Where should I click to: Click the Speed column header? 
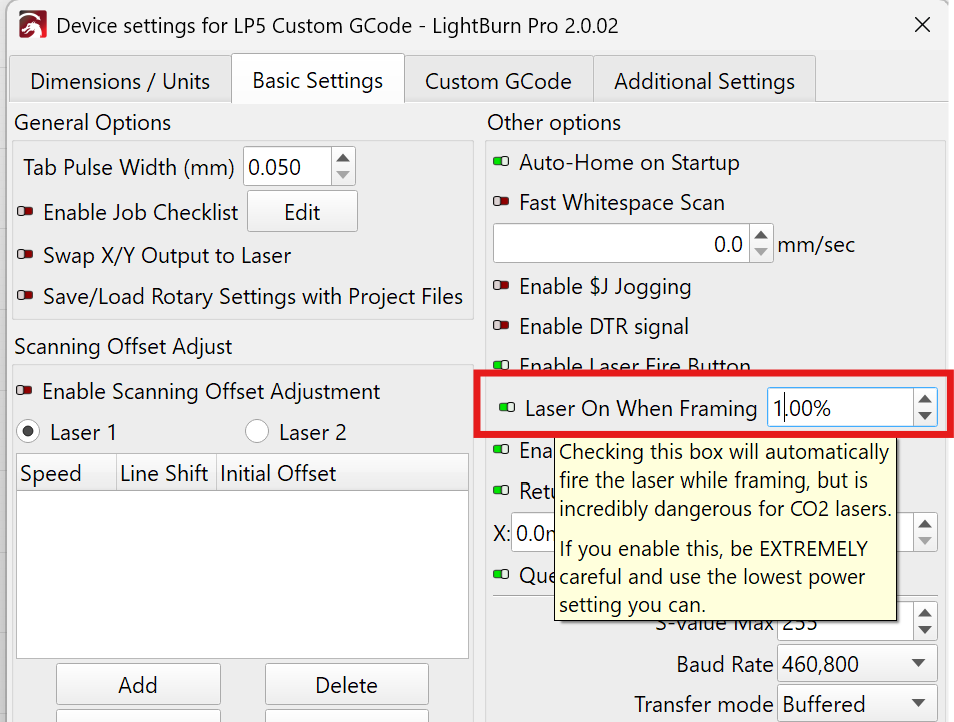coord(66,473)
